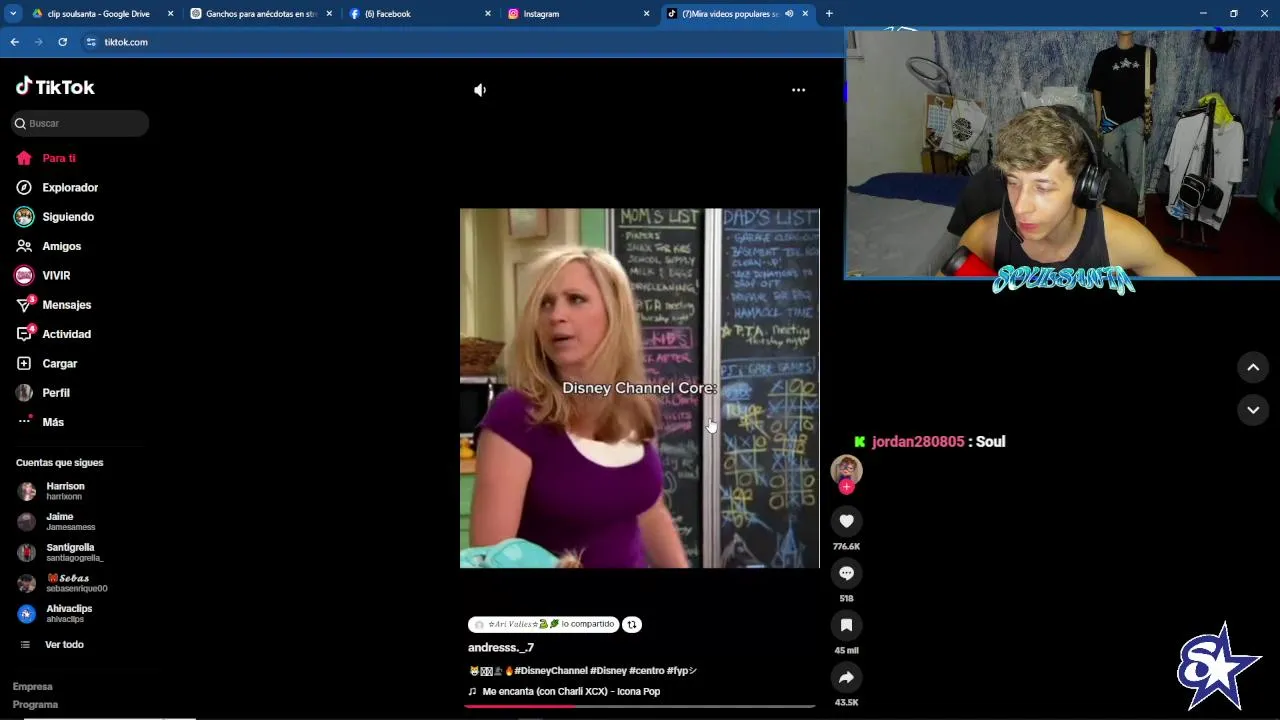Mute the TikTok tab audio icon
Image resolution: width=1280 pixels, height=720 pixels.
pos(789,14)
